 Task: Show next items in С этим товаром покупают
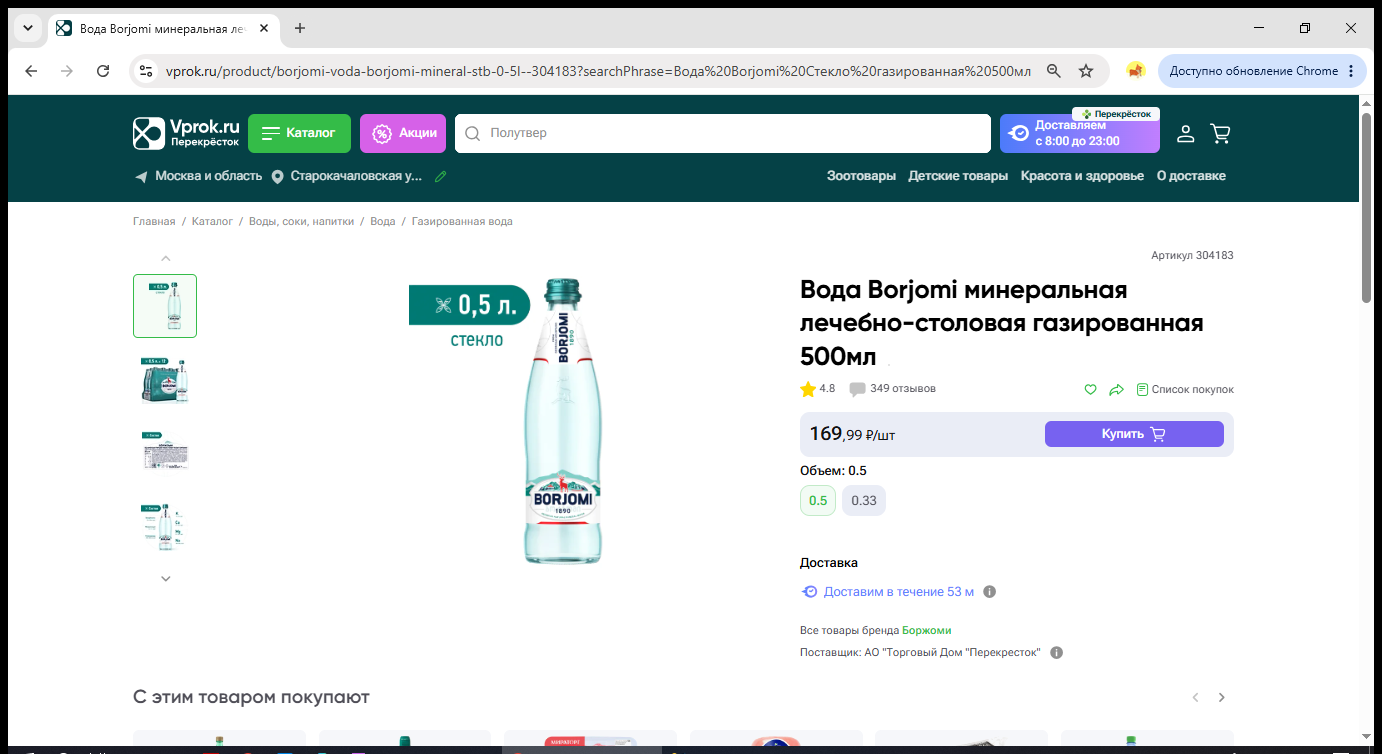point(1221,697)
